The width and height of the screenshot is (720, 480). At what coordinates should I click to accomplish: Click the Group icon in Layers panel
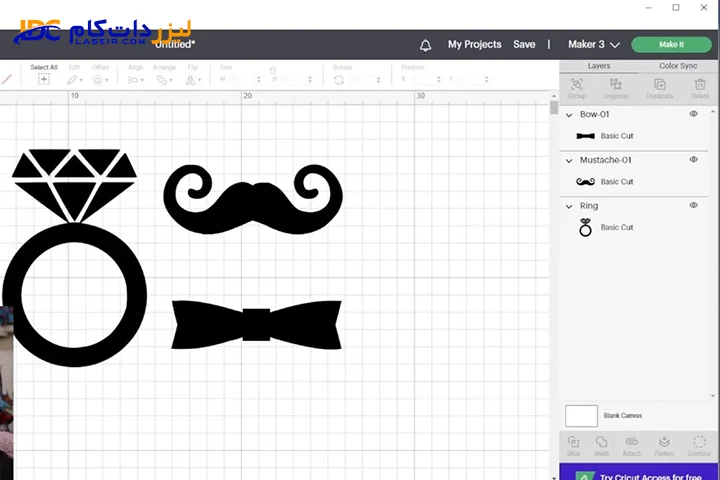point(577,85)
